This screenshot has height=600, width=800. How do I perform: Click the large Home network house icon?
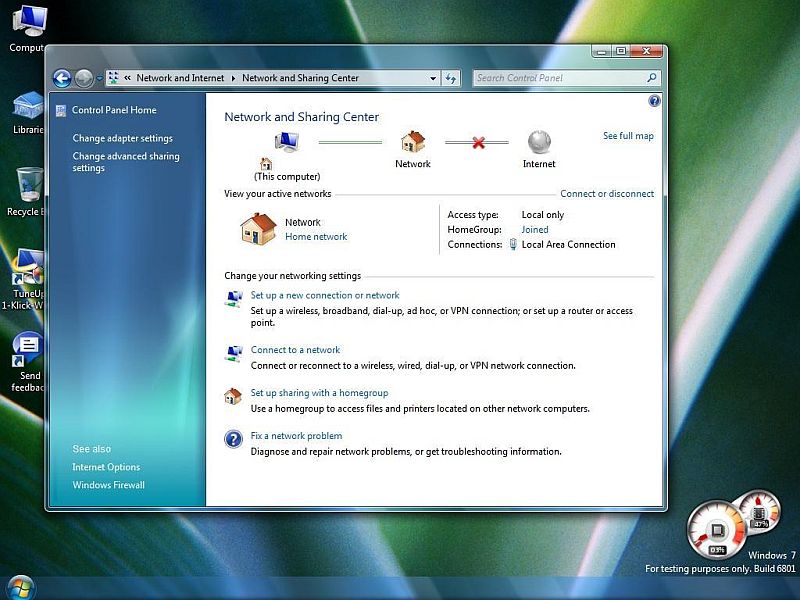coord(258,229)
